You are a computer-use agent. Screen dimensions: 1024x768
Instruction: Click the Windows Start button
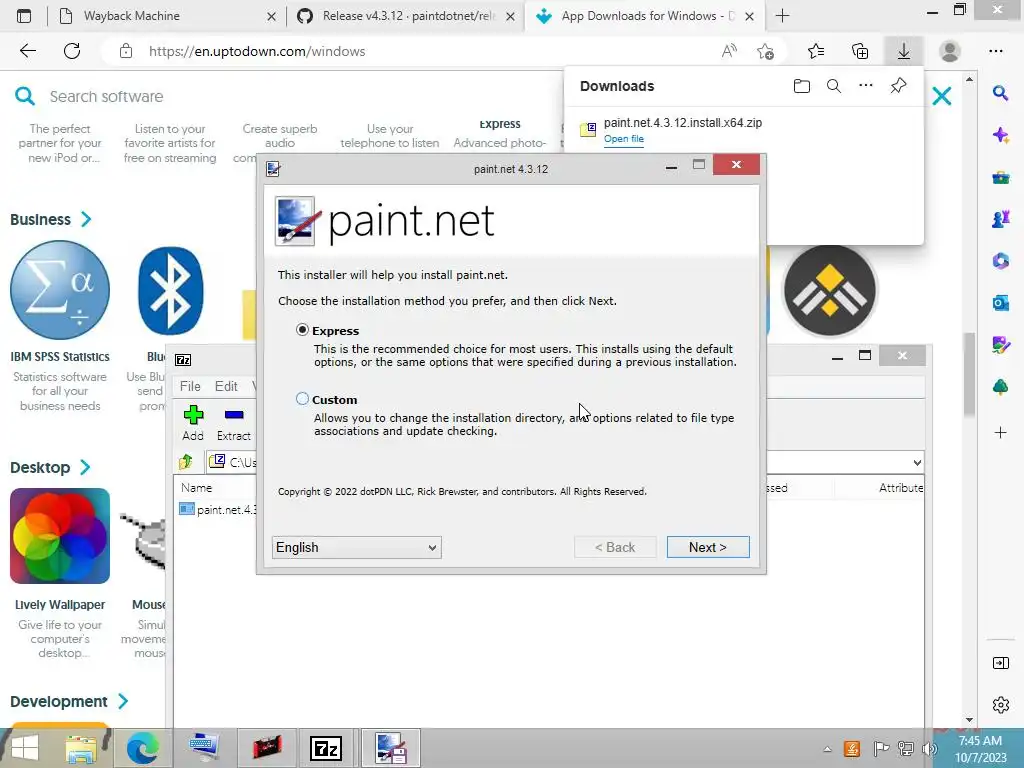25,748
